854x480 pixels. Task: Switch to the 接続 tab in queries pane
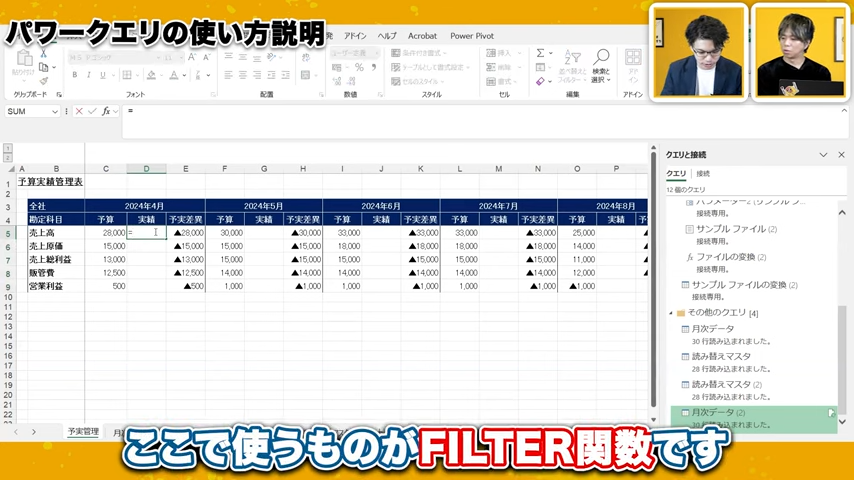tap(703, 174)
